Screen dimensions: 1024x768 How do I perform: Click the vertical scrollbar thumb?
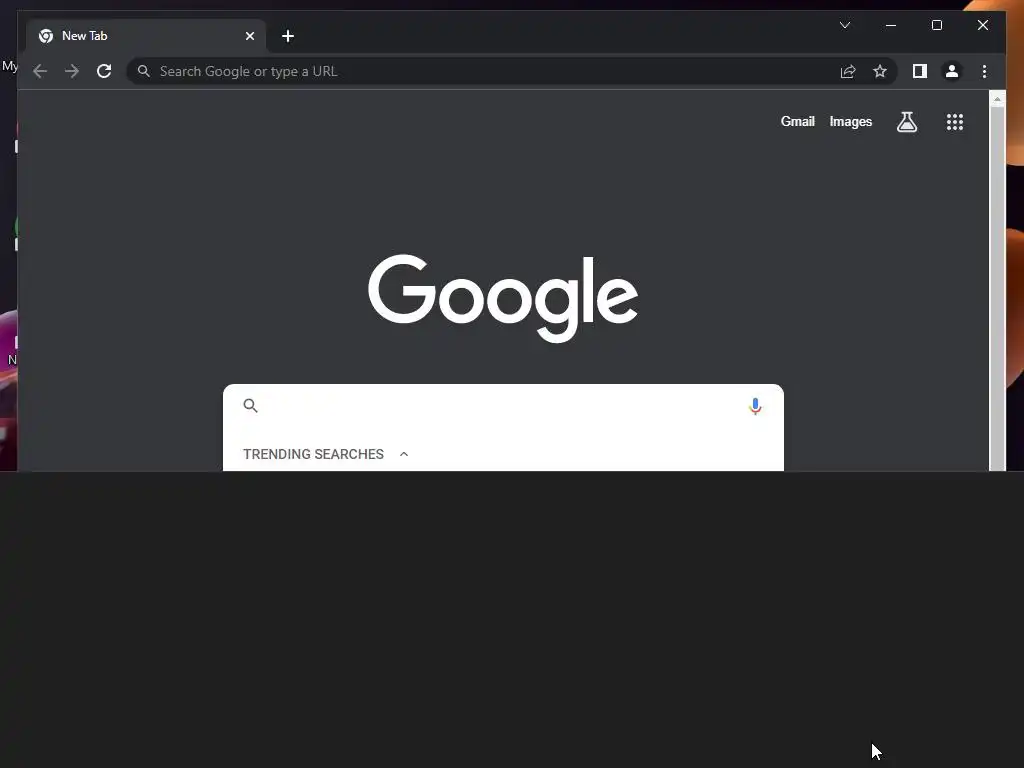point(997,287)
